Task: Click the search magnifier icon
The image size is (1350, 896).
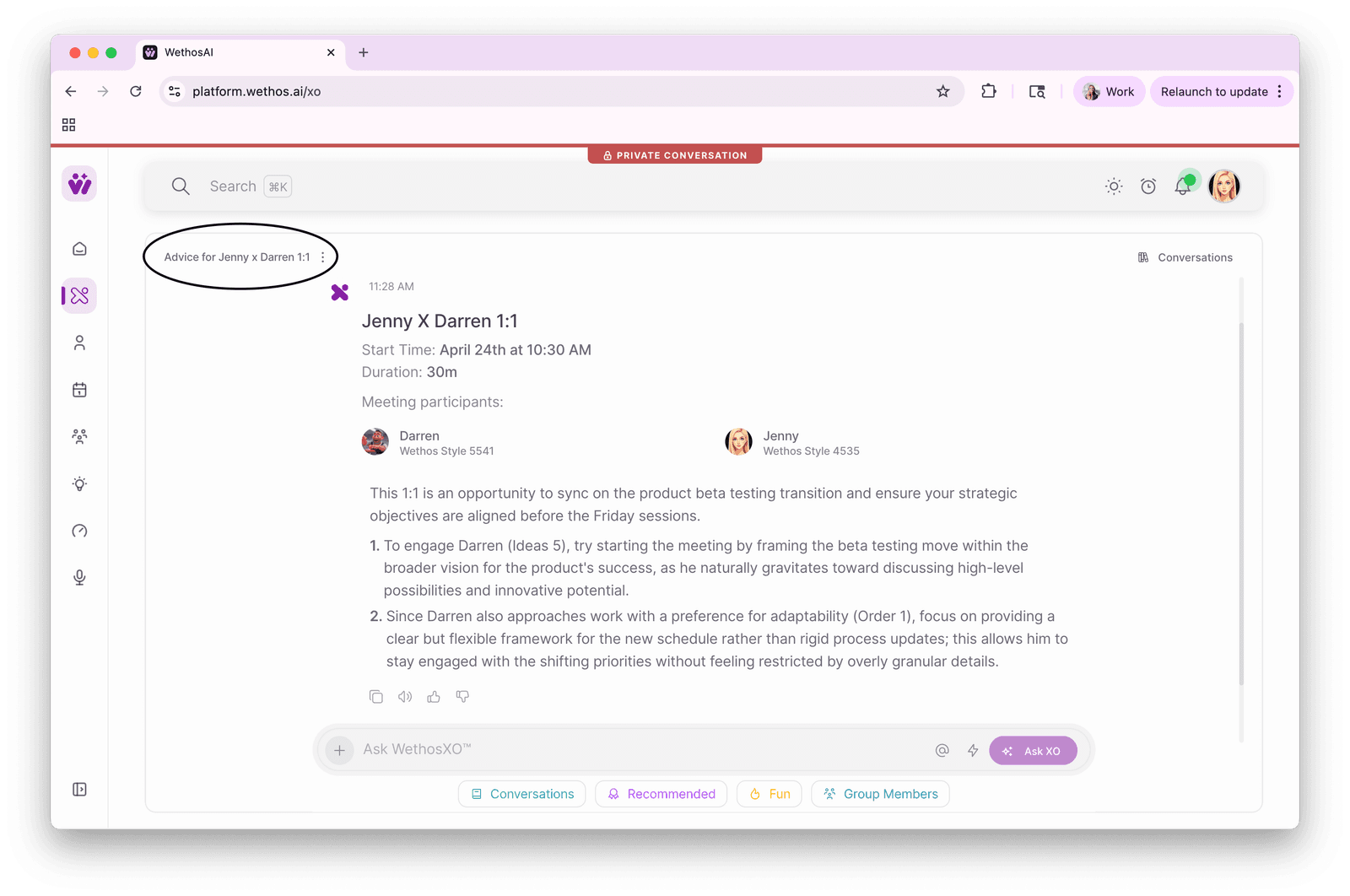Action: click(x=181, y=186)
